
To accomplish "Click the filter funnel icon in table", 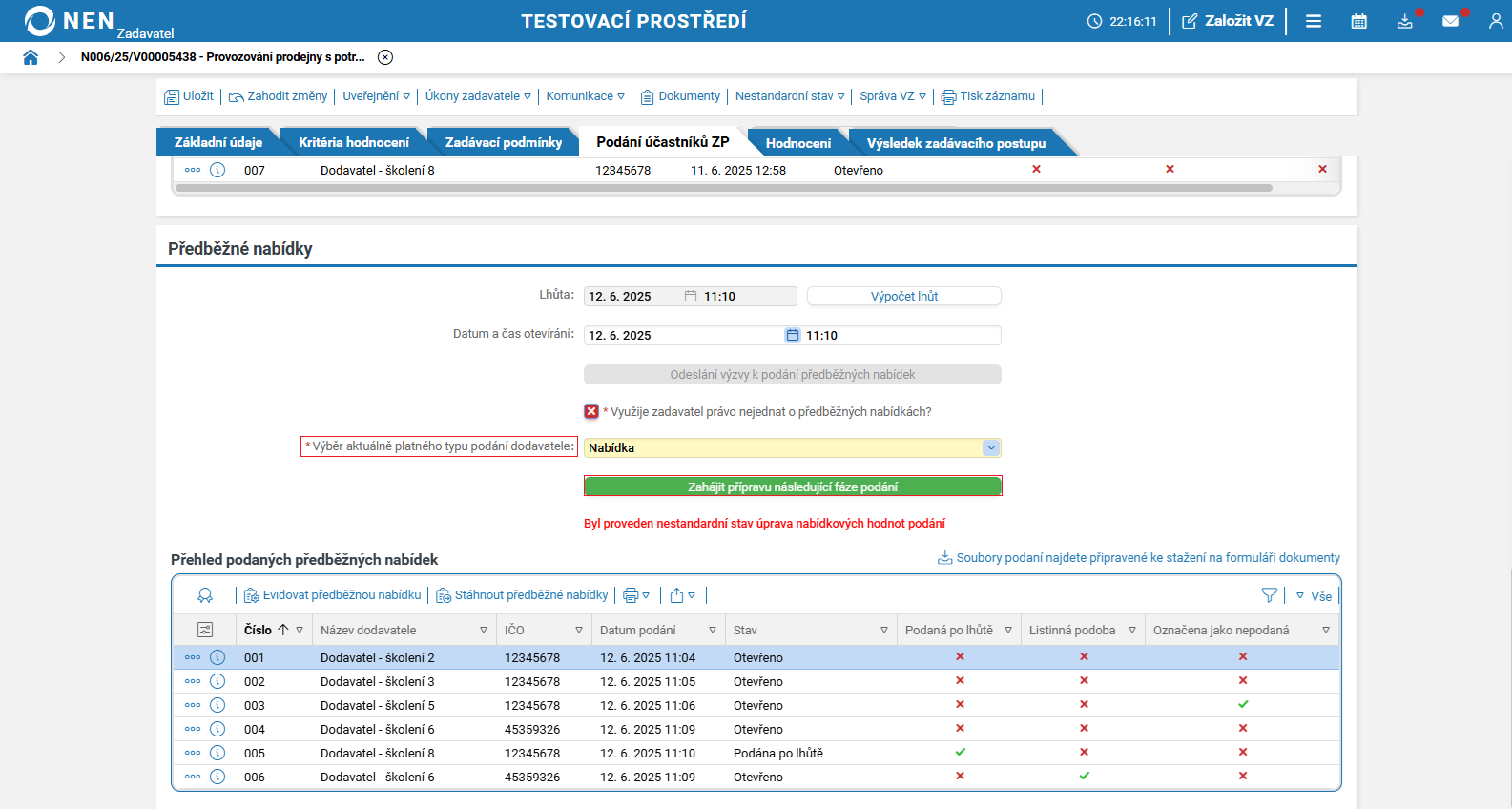I will [x=1269, y=595].
